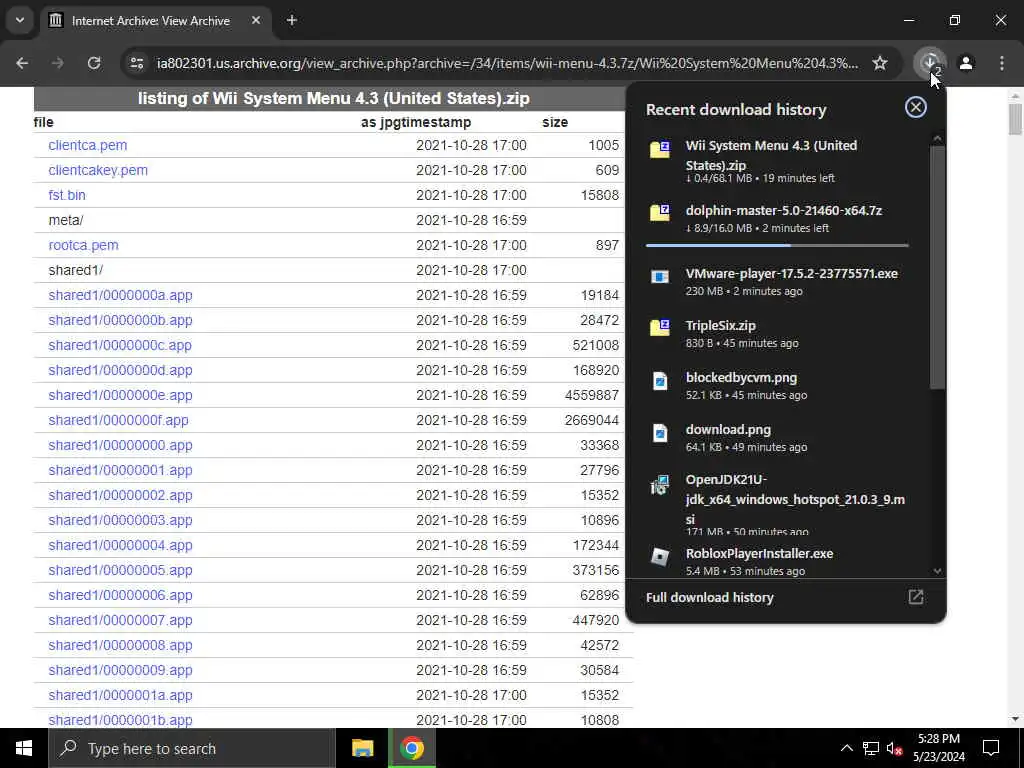
Task: Open the Chrome downloads toolbar icon
Action: click(929, 63)
